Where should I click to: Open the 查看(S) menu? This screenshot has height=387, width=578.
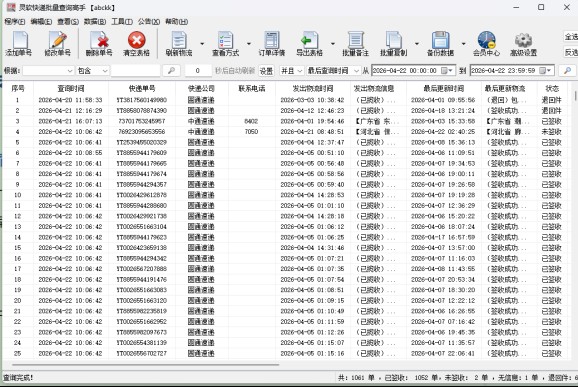click(x=68, y=22)
